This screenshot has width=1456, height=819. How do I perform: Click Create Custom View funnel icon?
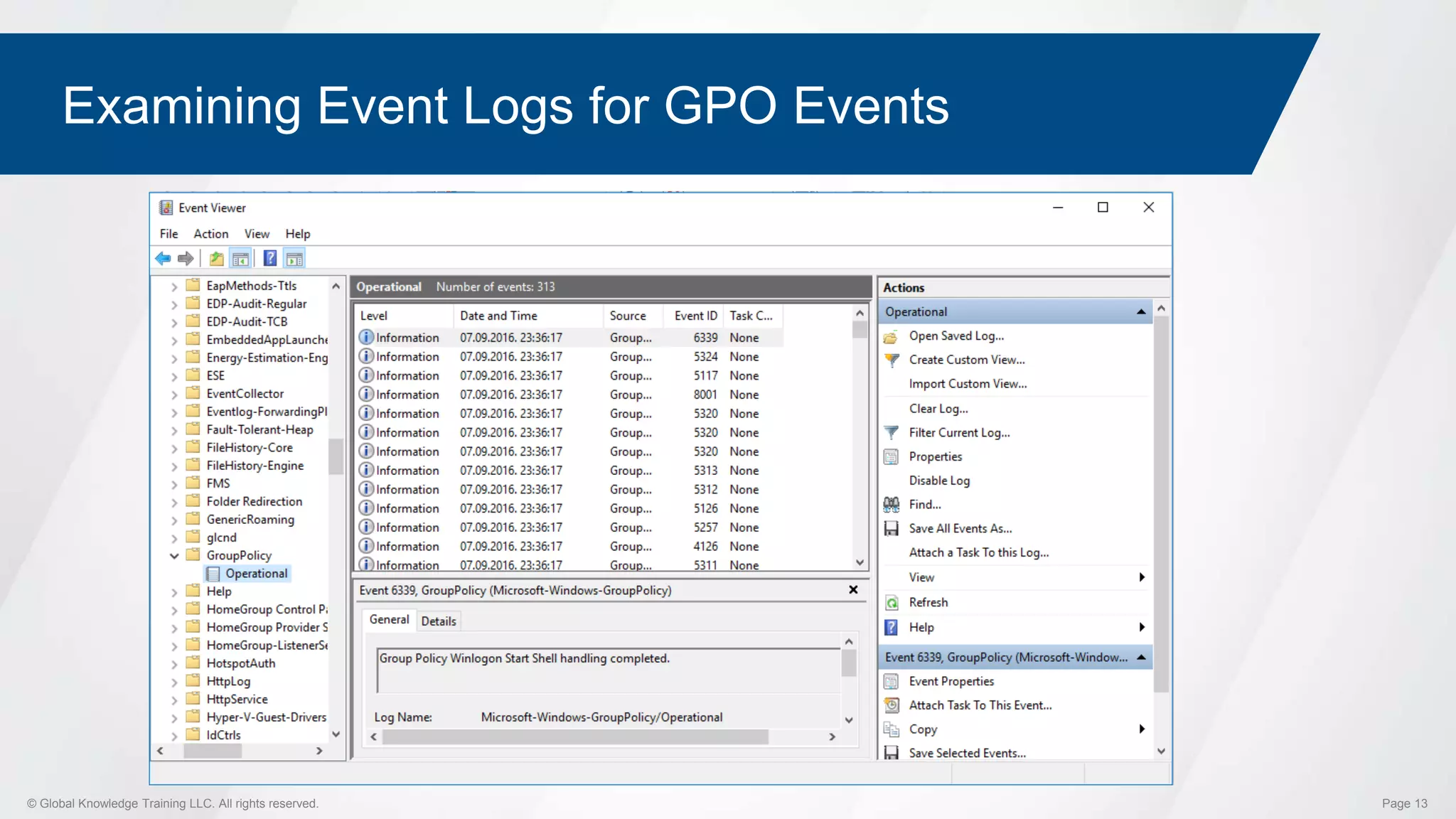(891, 360)
